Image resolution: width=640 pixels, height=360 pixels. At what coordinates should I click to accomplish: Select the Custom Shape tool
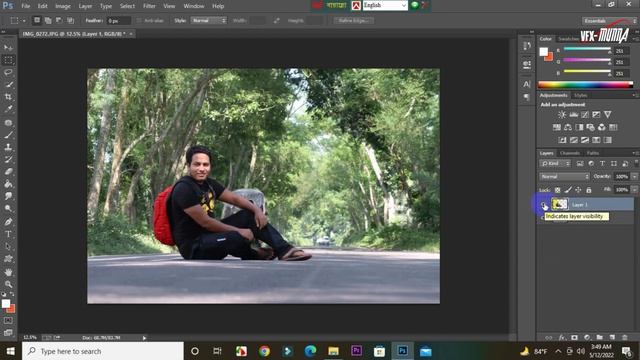(8, 258)
